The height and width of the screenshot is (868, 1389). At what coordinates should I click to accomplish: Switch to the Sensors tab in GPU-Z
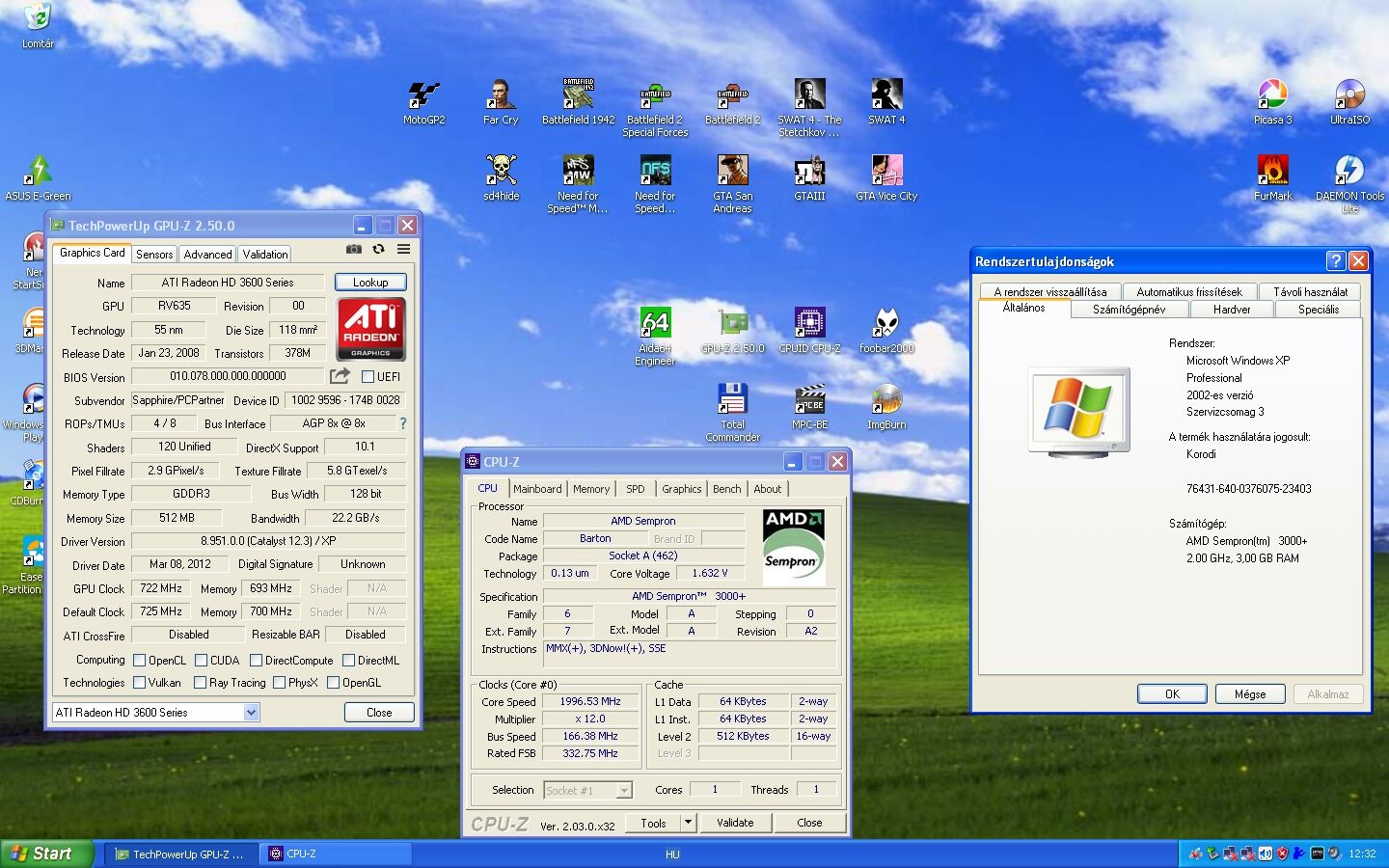154,255
